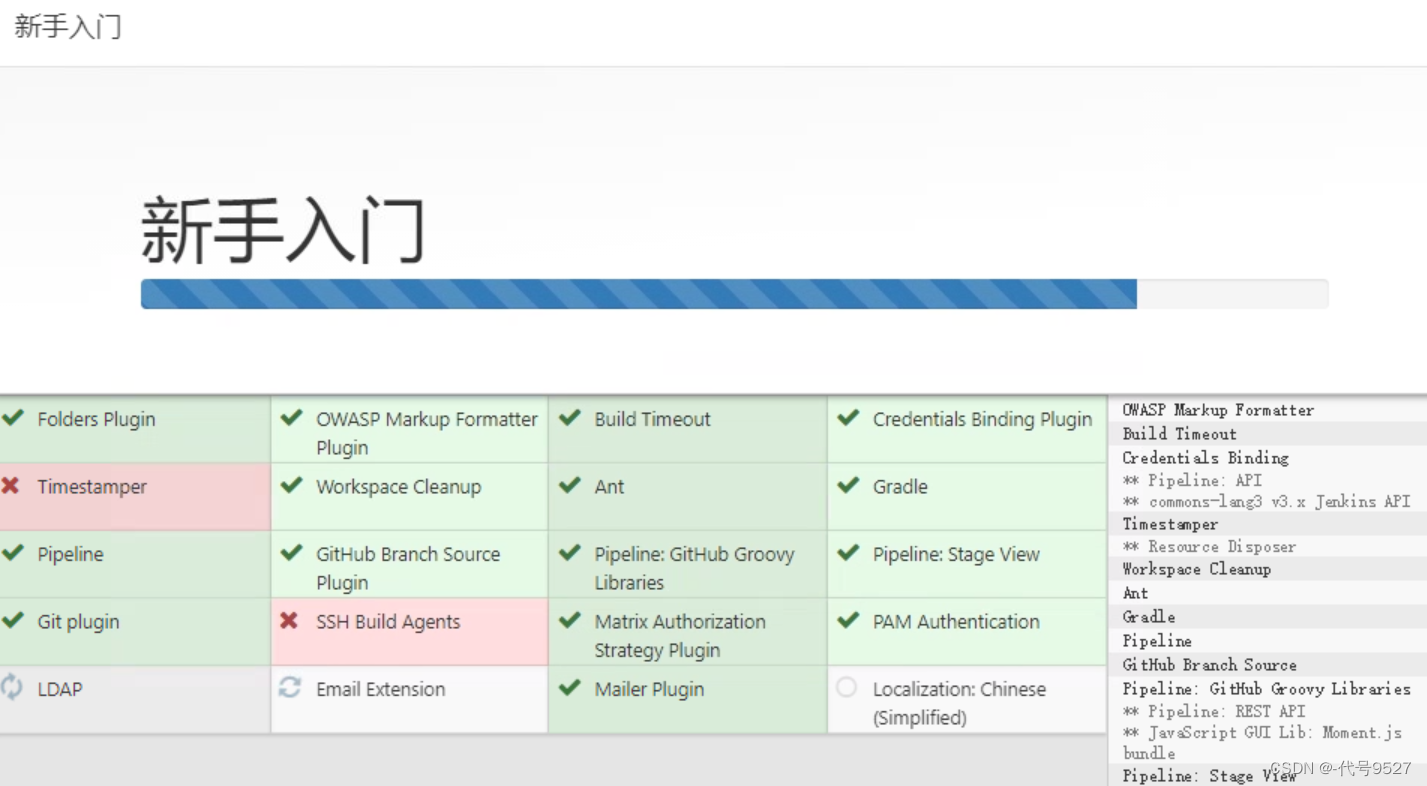Click the Git plugin label

pos(78,622)
